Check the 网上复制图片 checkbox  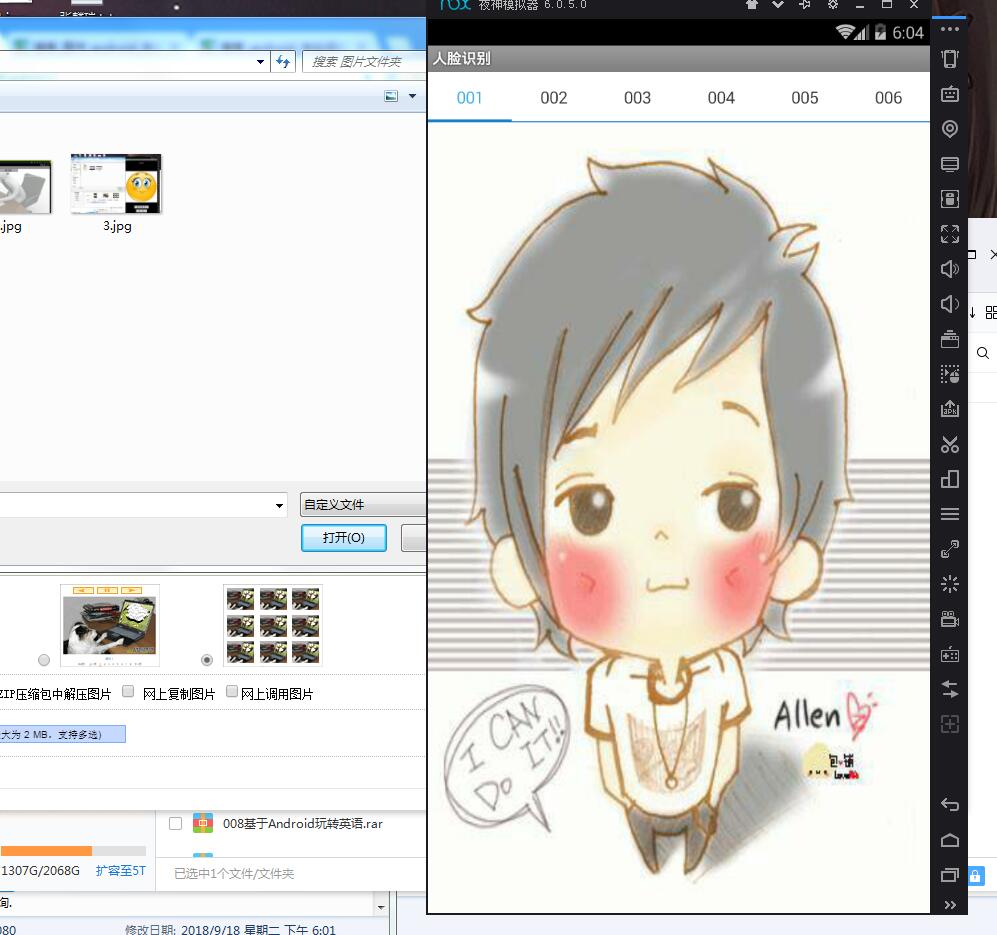pos(128,691)
